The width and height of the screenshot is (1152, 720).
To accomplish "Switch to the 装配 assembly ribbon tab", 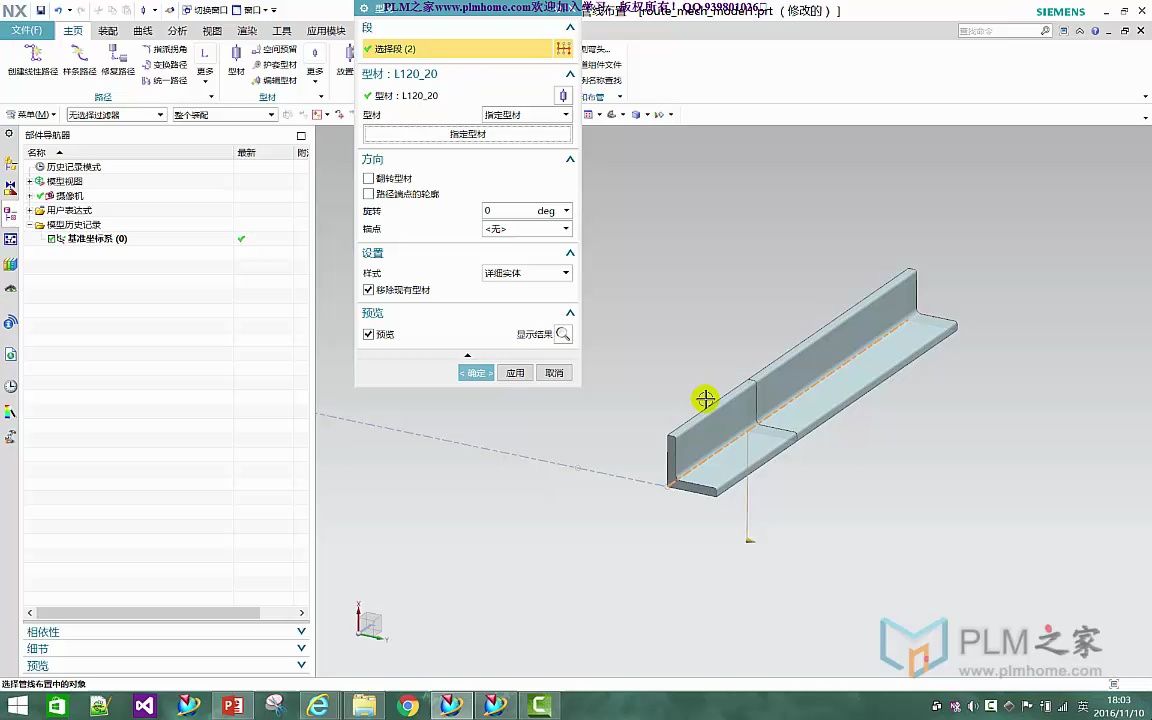I will [108, 31].
